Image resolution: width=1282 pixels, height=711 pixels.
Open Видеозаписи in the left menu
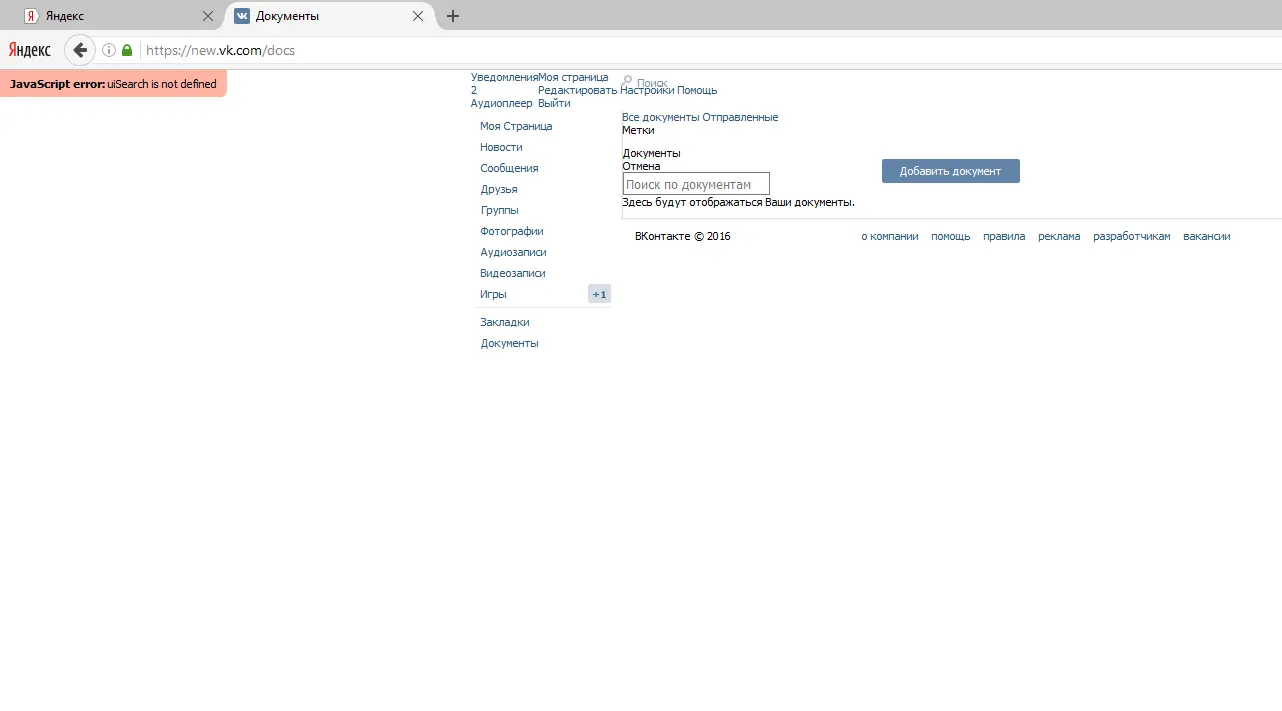[513, 273]
